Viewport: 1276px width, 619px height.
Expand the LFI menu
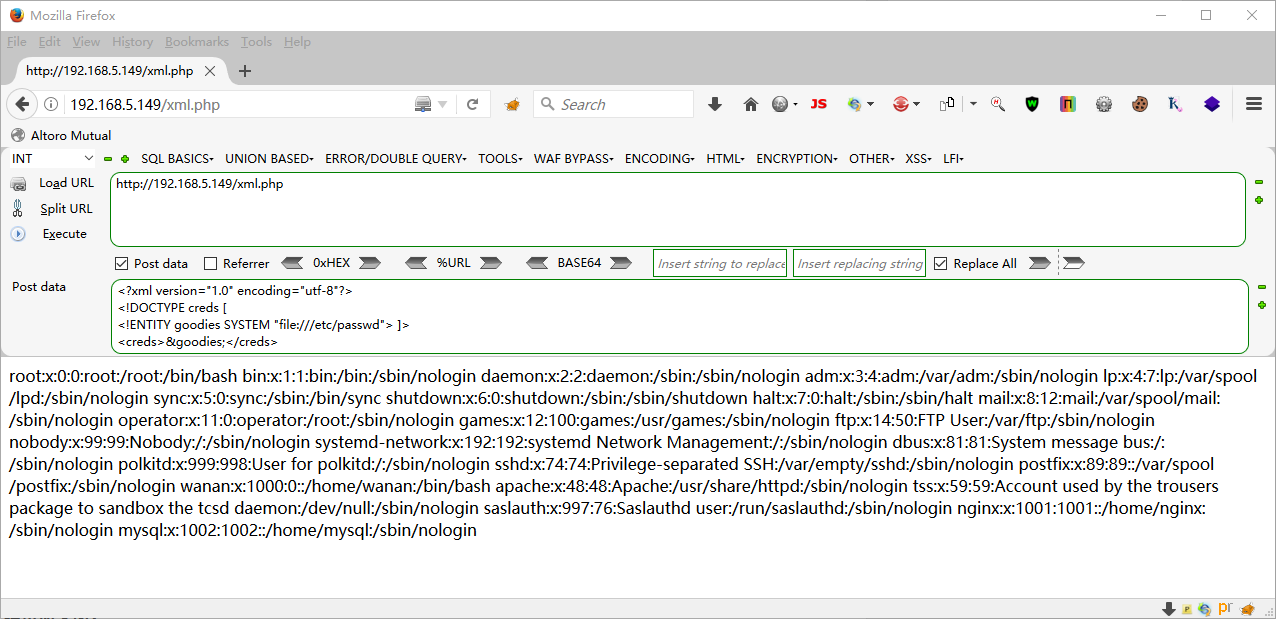(x=953, y=158)
